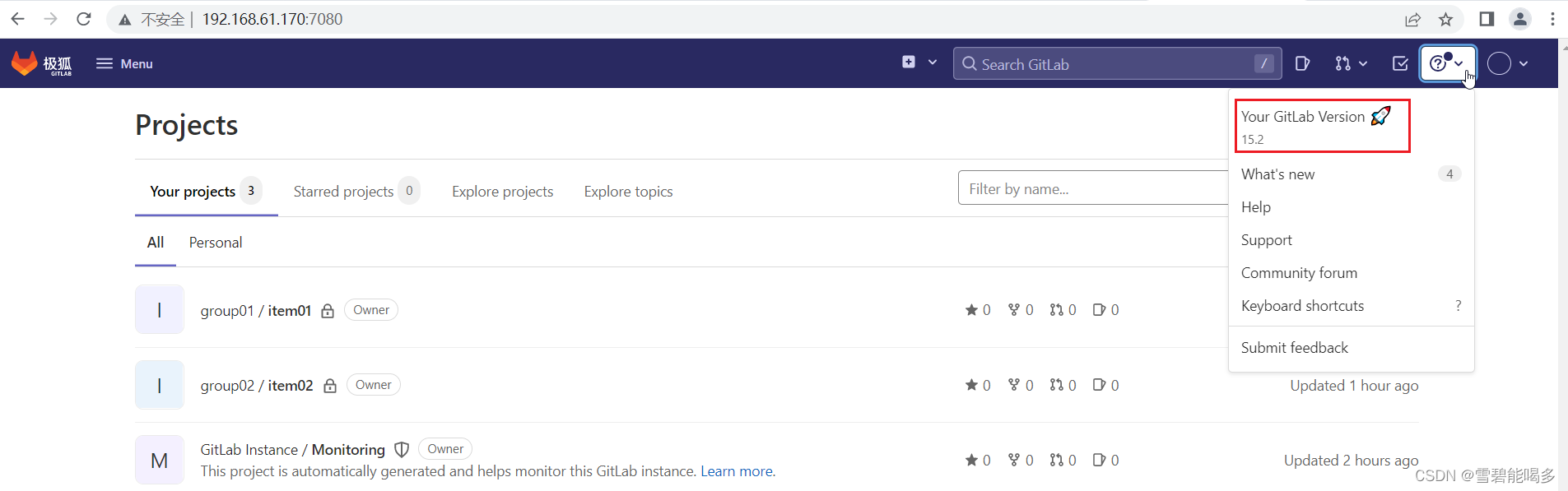The height and width of the screenshot is (491, 1568).
Task: Open the browser profile icon
Action: pos(1520,19)
